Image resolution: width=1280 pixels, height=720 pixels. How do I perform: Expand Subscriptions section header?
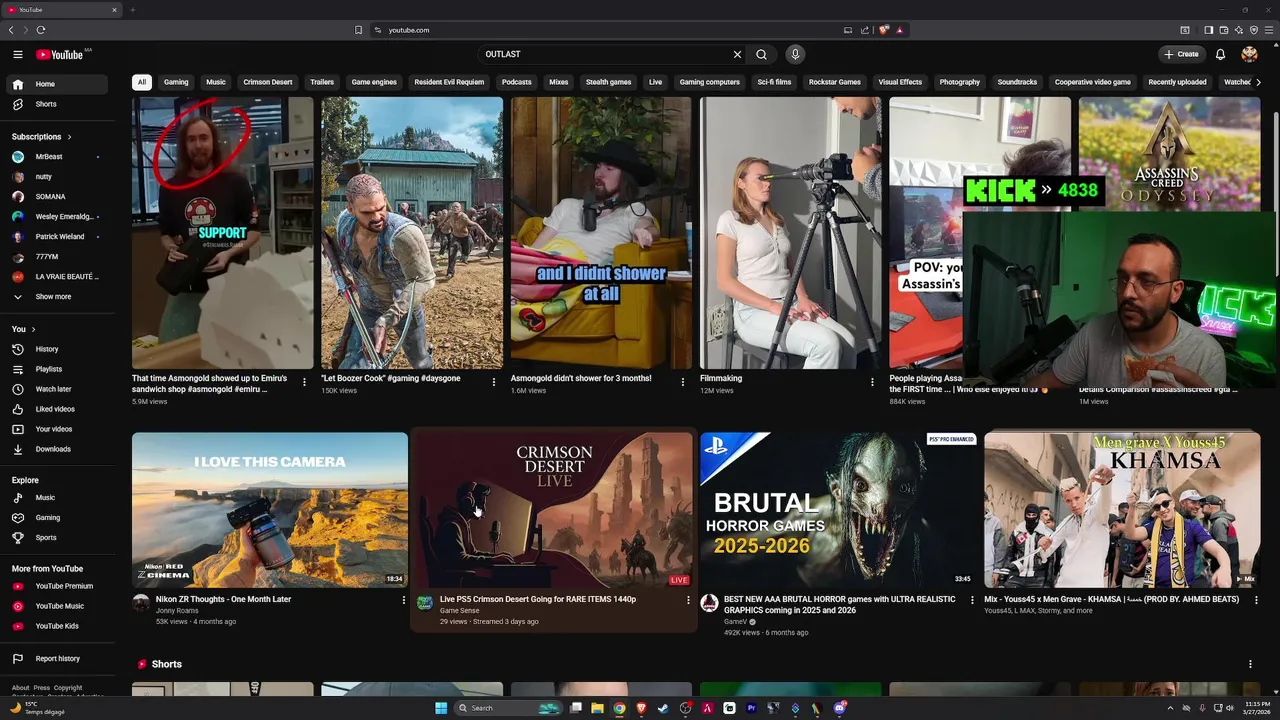click(41, 136)
